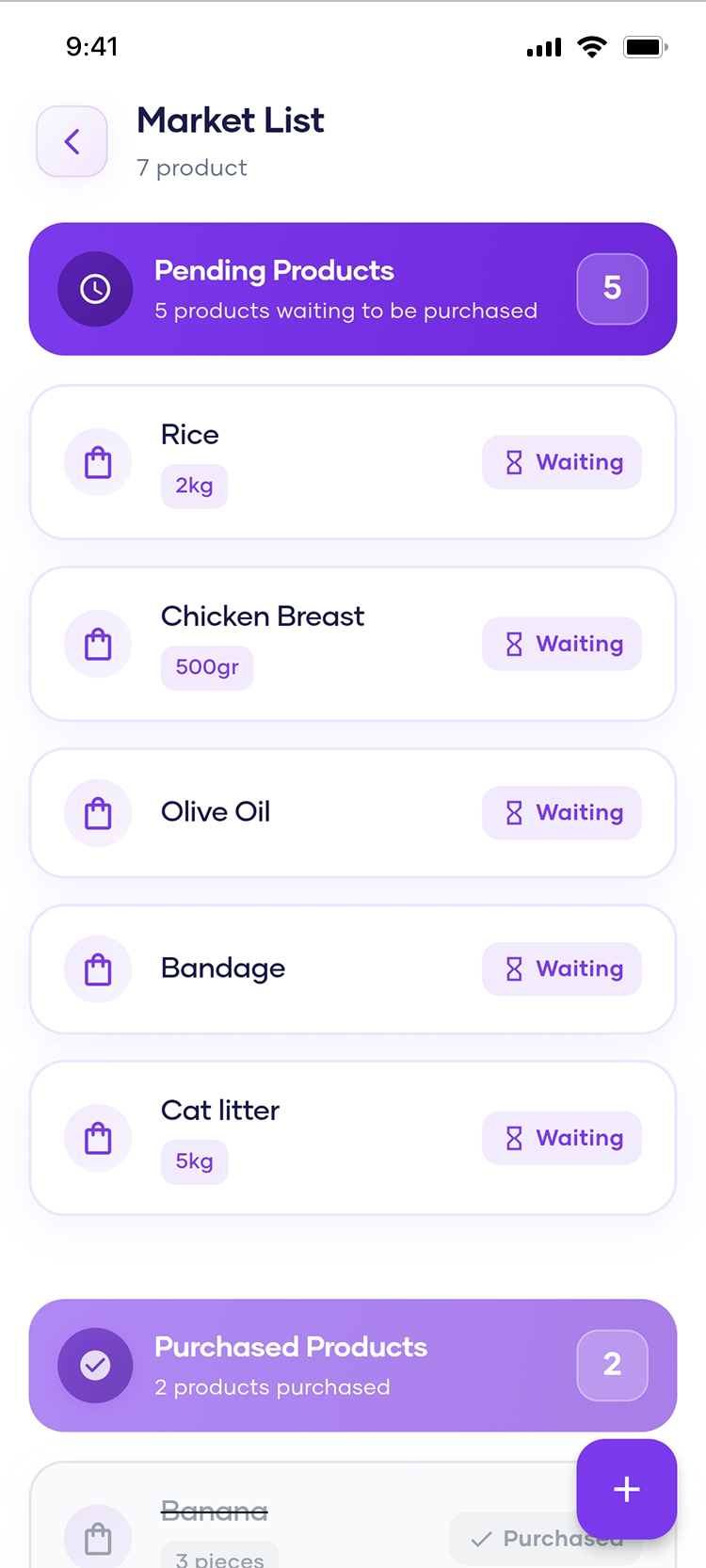
Task: Tap the purchased count badge showing 2
Action: [612, 1365]
